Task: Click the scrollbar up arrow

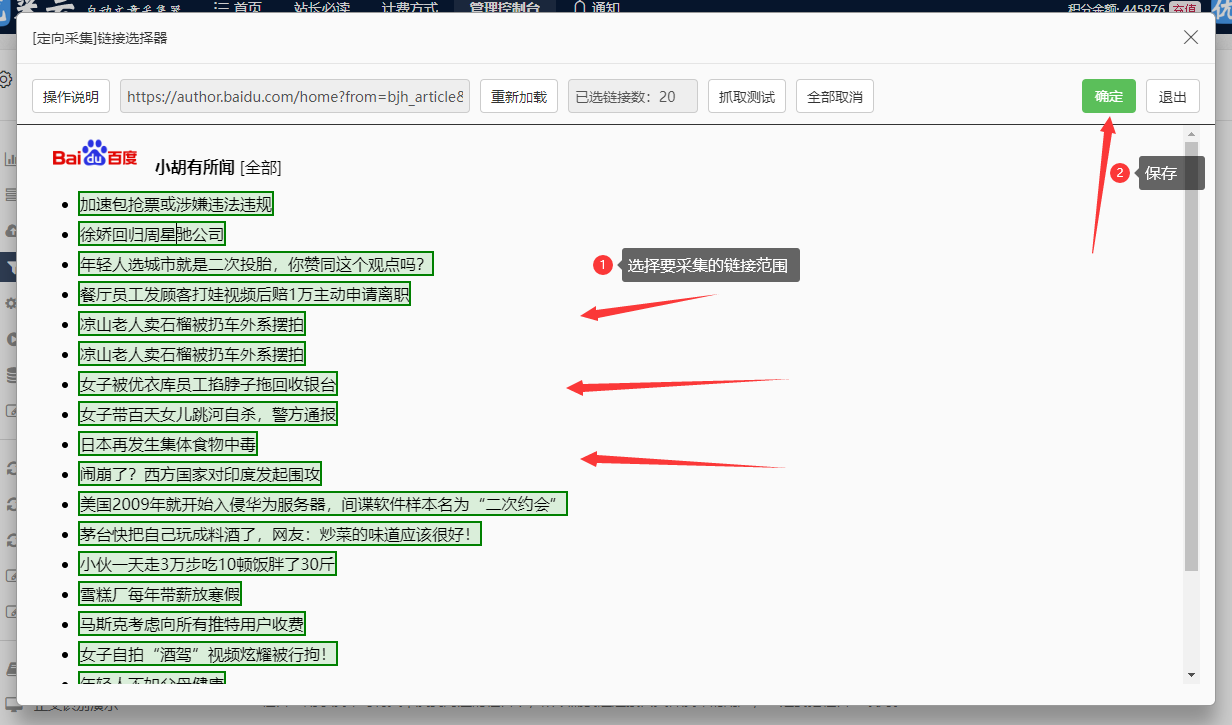Action: 1191,134
